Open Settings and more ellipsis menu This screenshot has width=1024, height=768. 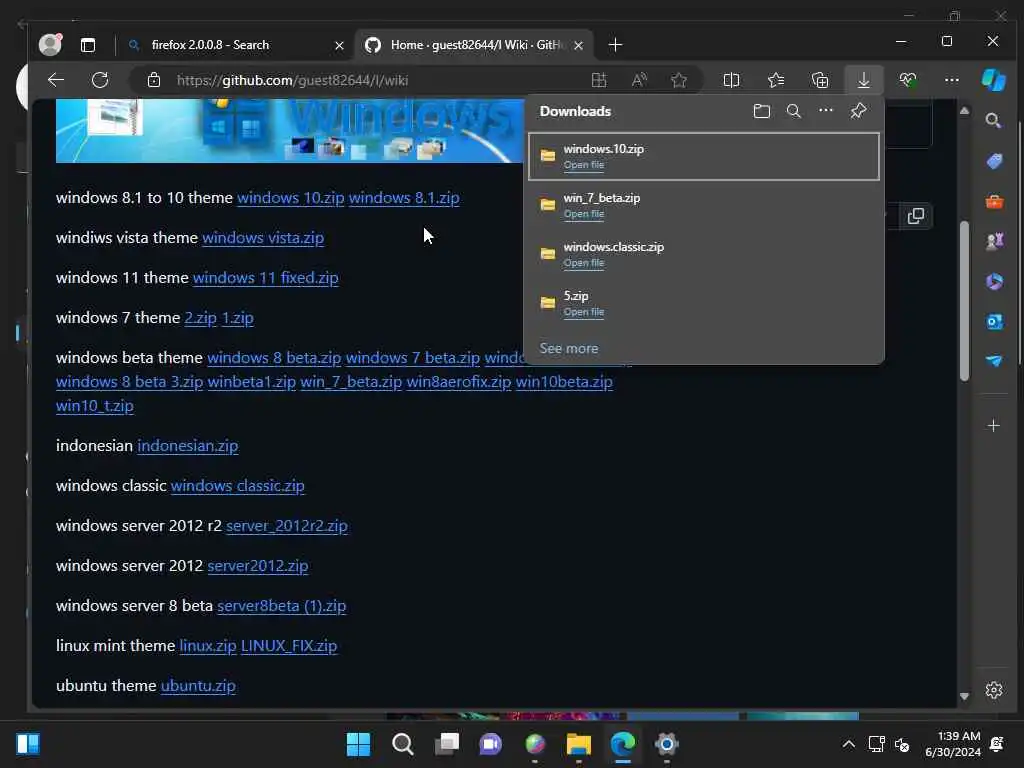pos(952,80)
